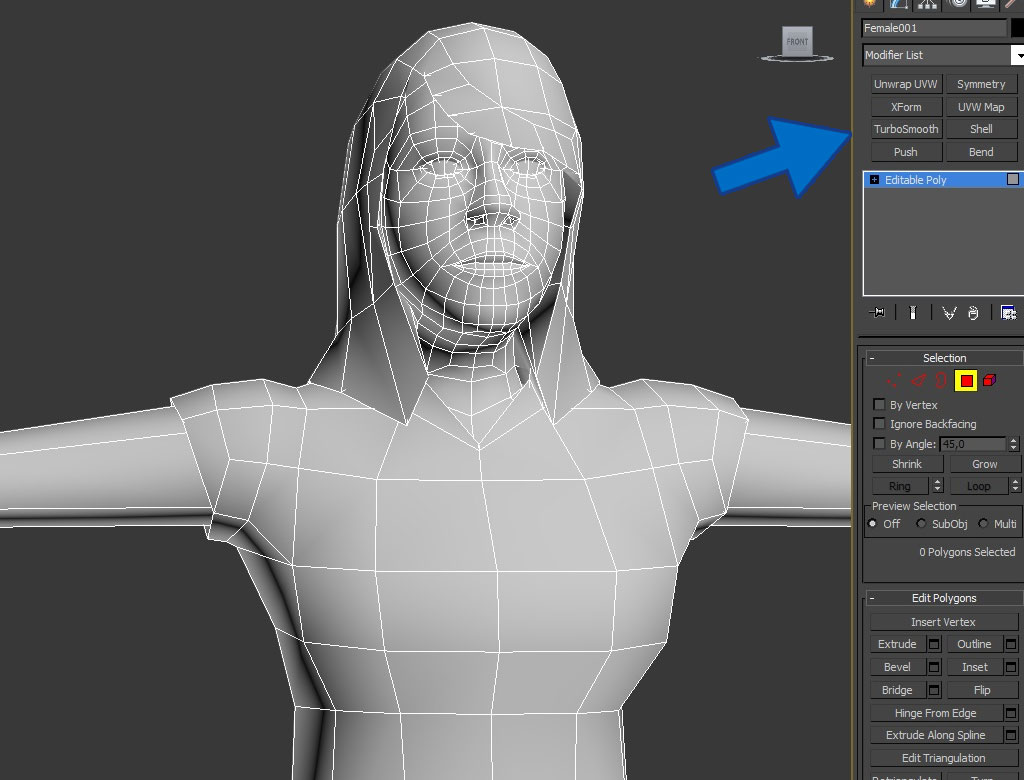The height and width of the screenshot is (780, 1024).
Task: Click the Extrude button
Action: [x=897, y=644]
